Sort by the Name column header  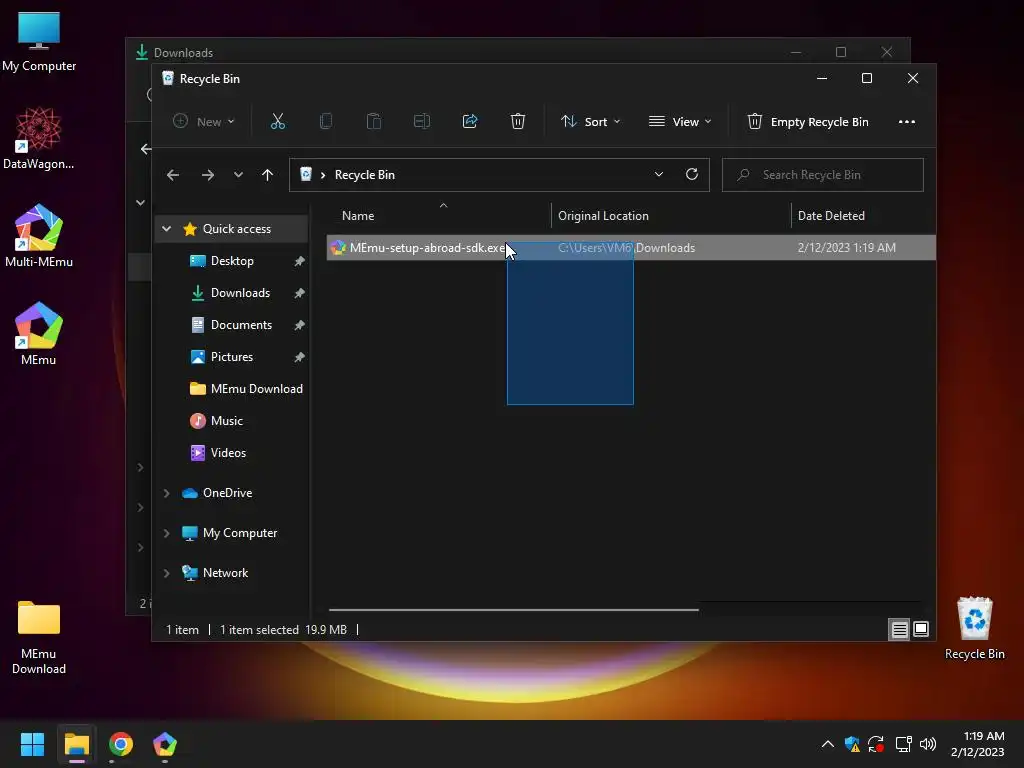pos(358,216)
